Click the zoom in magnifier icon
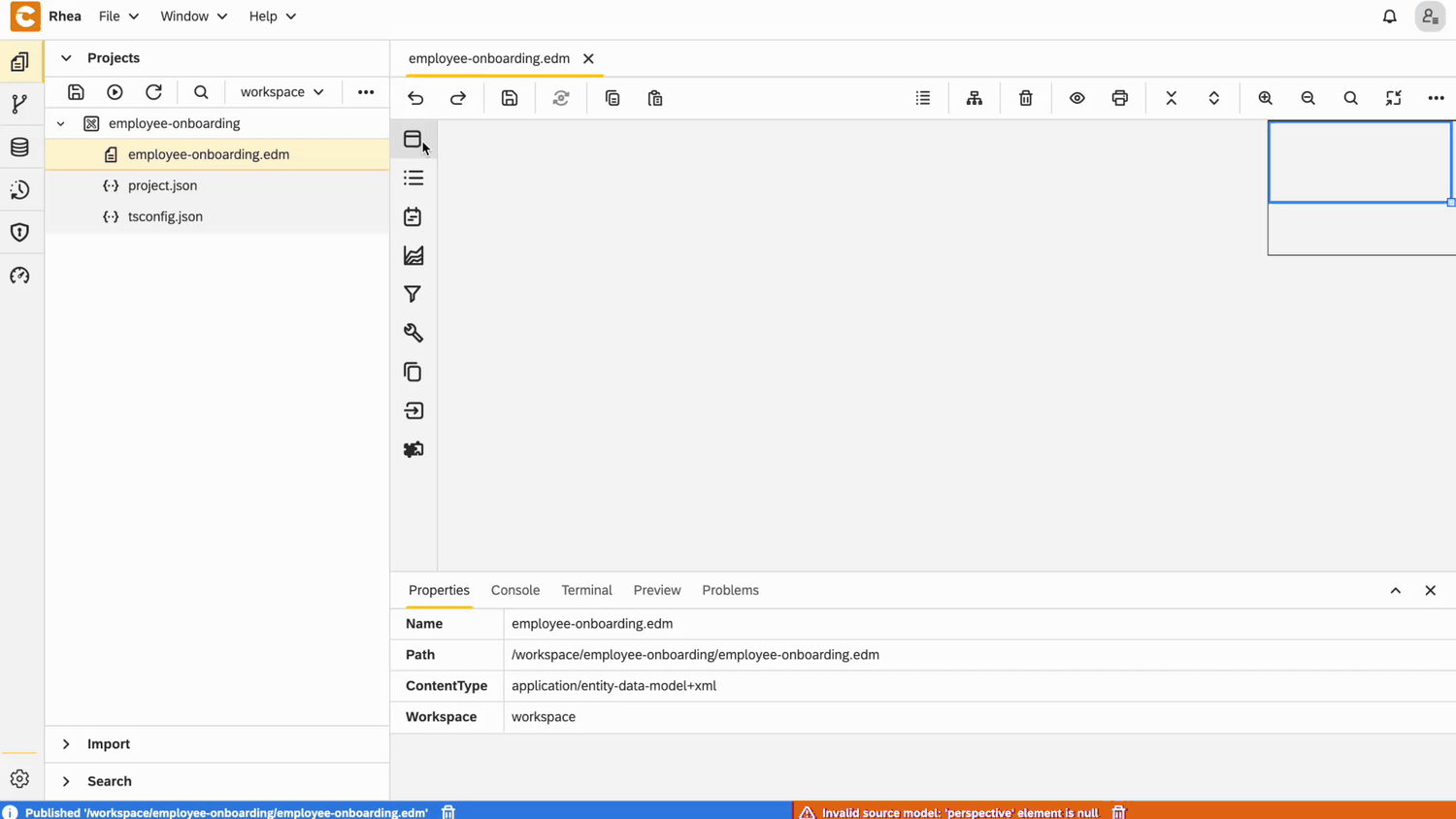Viewport: 1456px width, 819px height. pos(1265,98)
